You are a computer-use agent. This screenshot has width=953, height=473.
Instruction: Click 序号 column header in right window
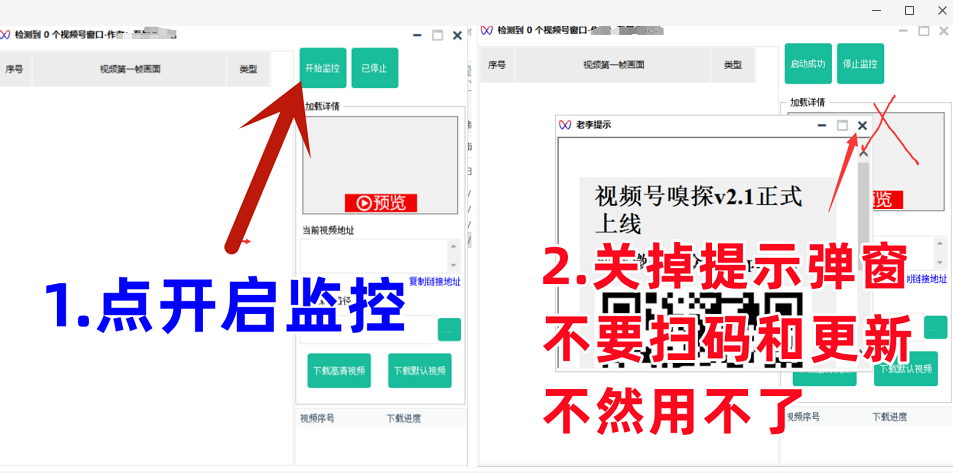pos(497,64)
